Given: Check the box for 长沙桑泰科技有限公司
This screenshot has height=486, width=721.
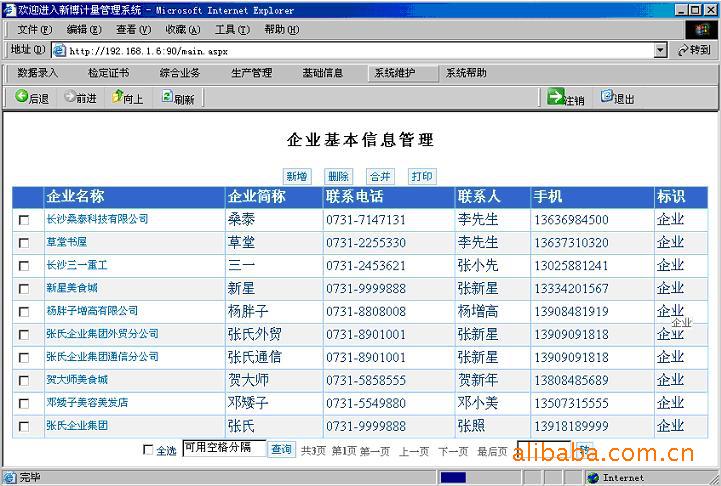Looking at the screenshot, I should tap(24, 220).
